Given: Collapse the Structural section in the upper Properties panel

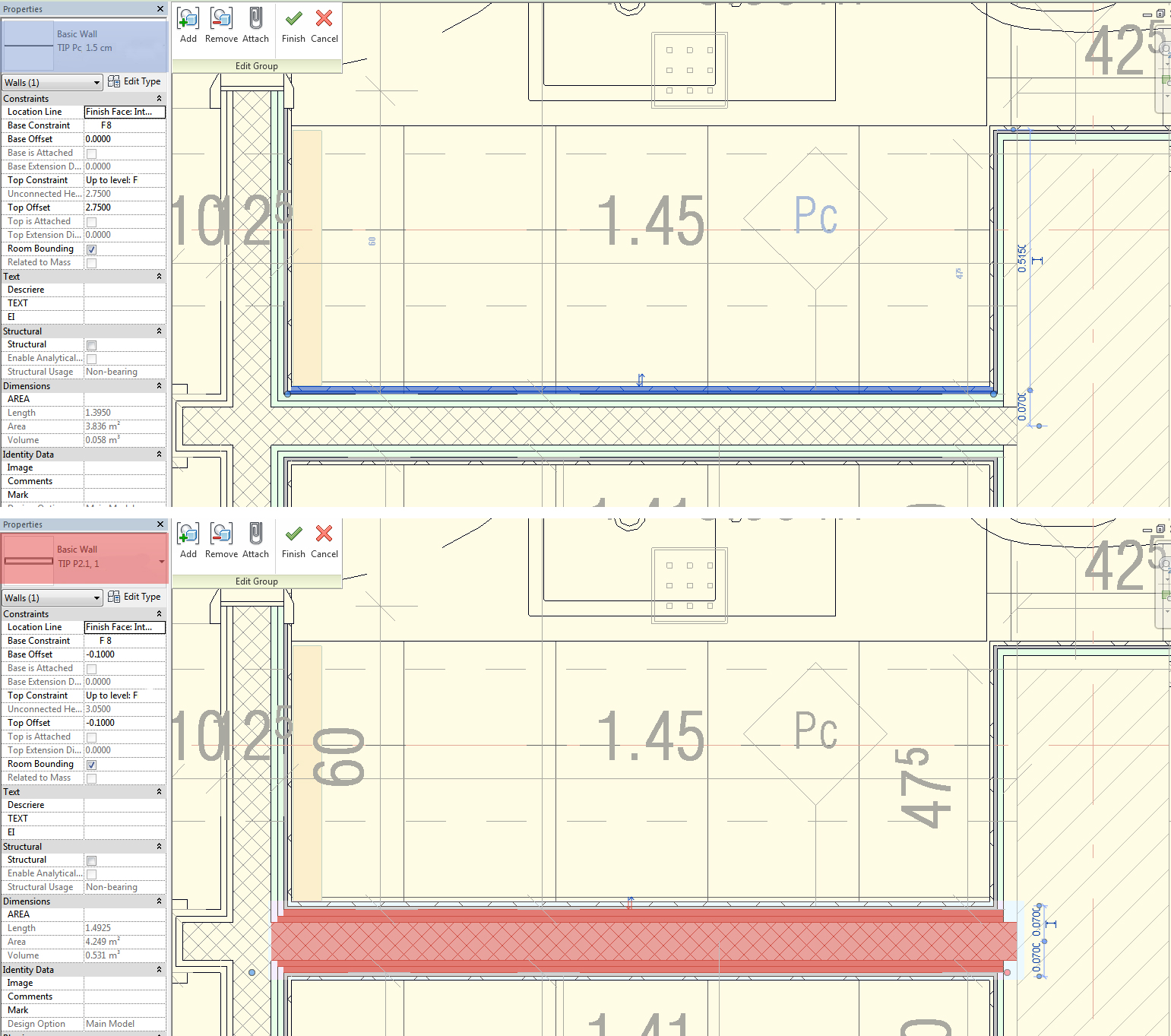Looking at the screenshot, I should coord(159,331).
